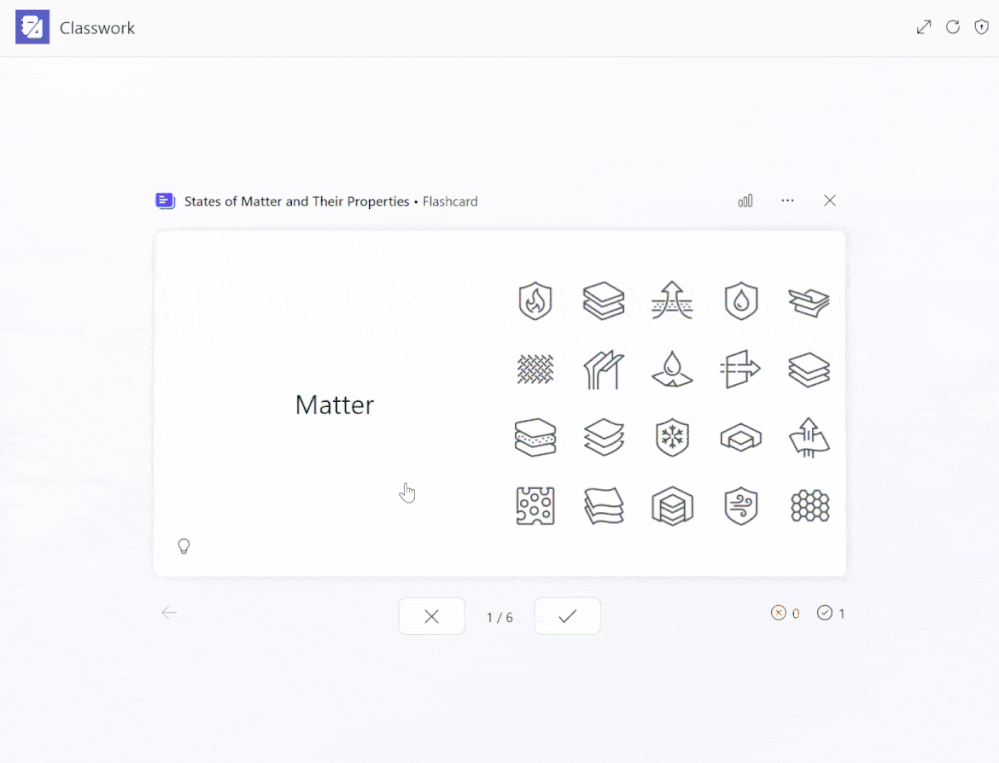Click the correct count indicator showing 1
This screenshot has height=763, width=999.
(x=831, y=613)
